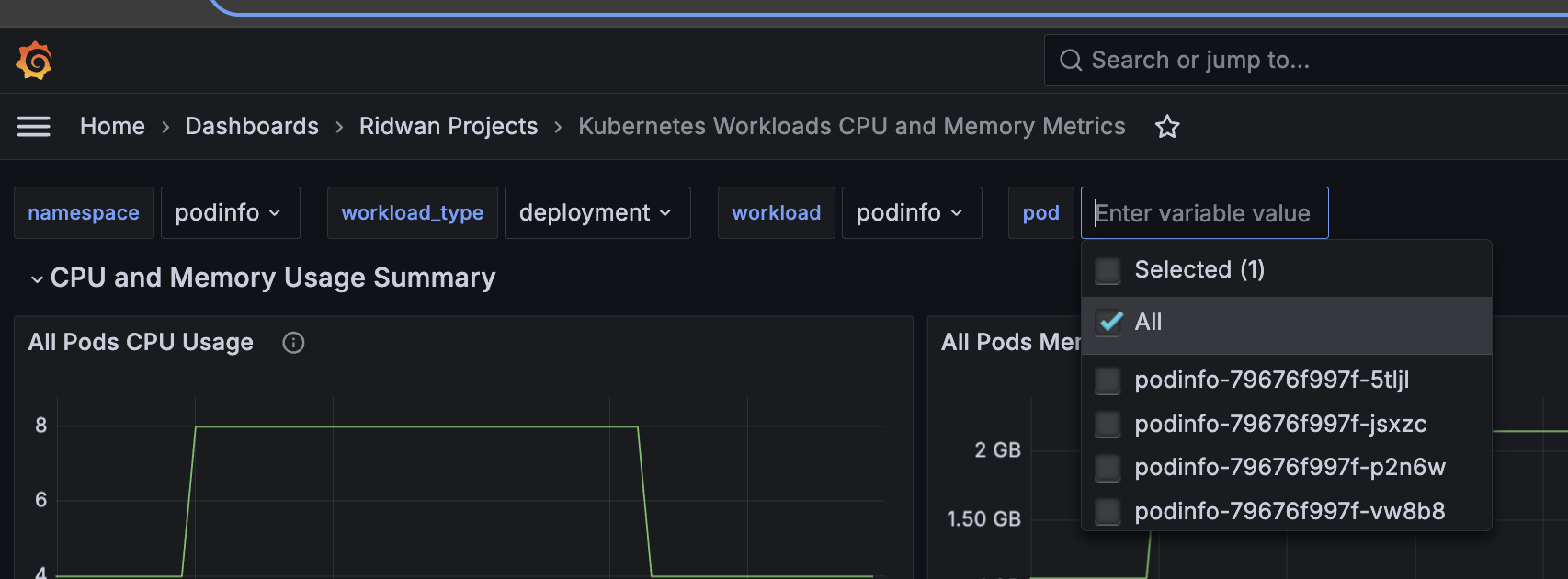Click the 1.50 GB axis label

coord(984,519)
